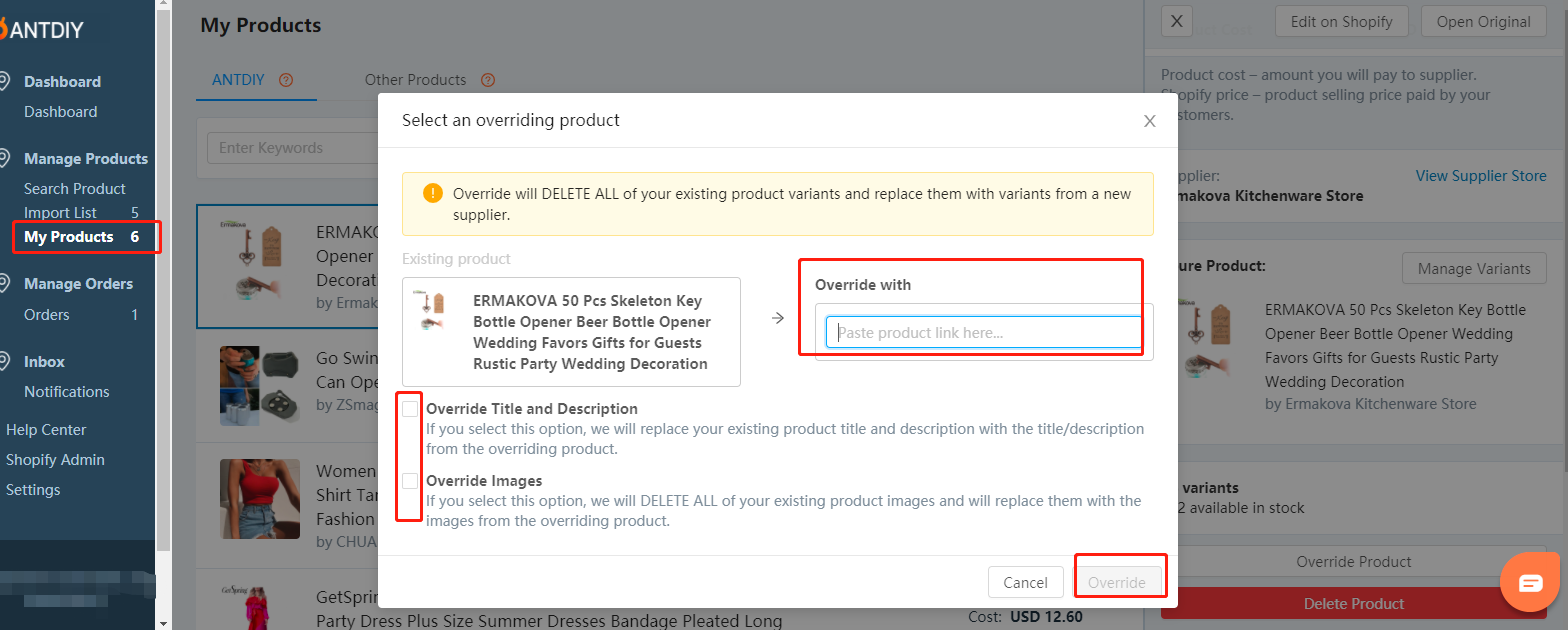Click the Go Swing product thumbnail in the list

click(x=260, y=386)
